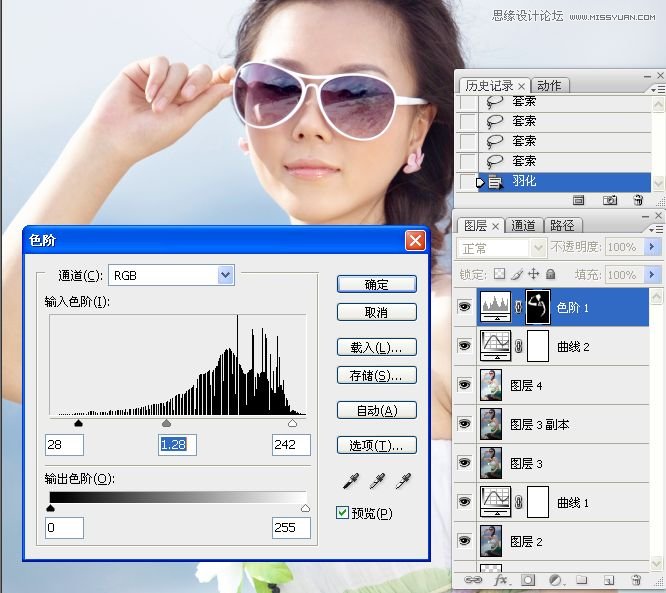
Task: Hide the 图层 4 layer
Action: [464, 385]
